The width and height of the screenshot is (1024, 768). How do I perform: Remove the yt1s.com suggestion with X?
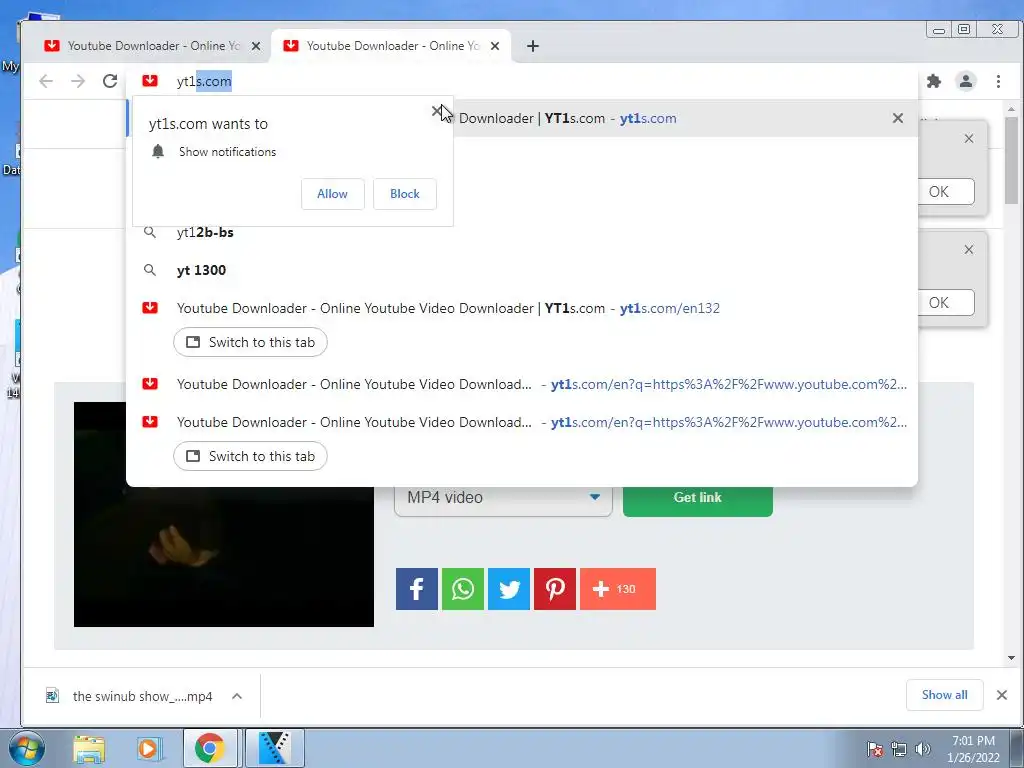click(898, 118)
